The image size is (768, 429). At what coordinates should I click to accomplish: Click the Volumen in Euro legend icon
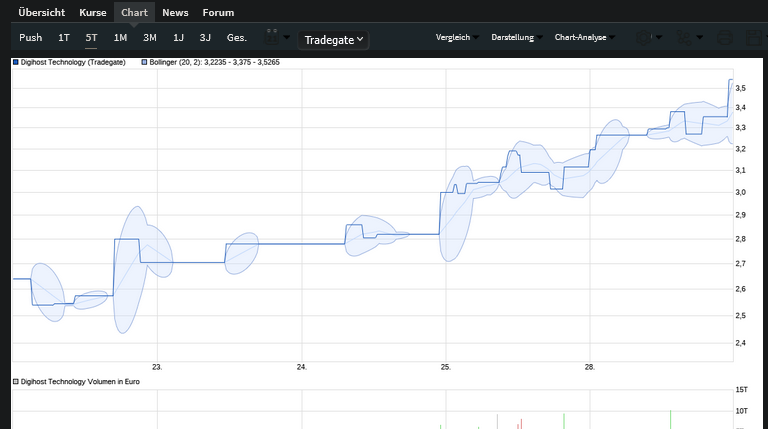pyautogui.click(x=15, y=382)
